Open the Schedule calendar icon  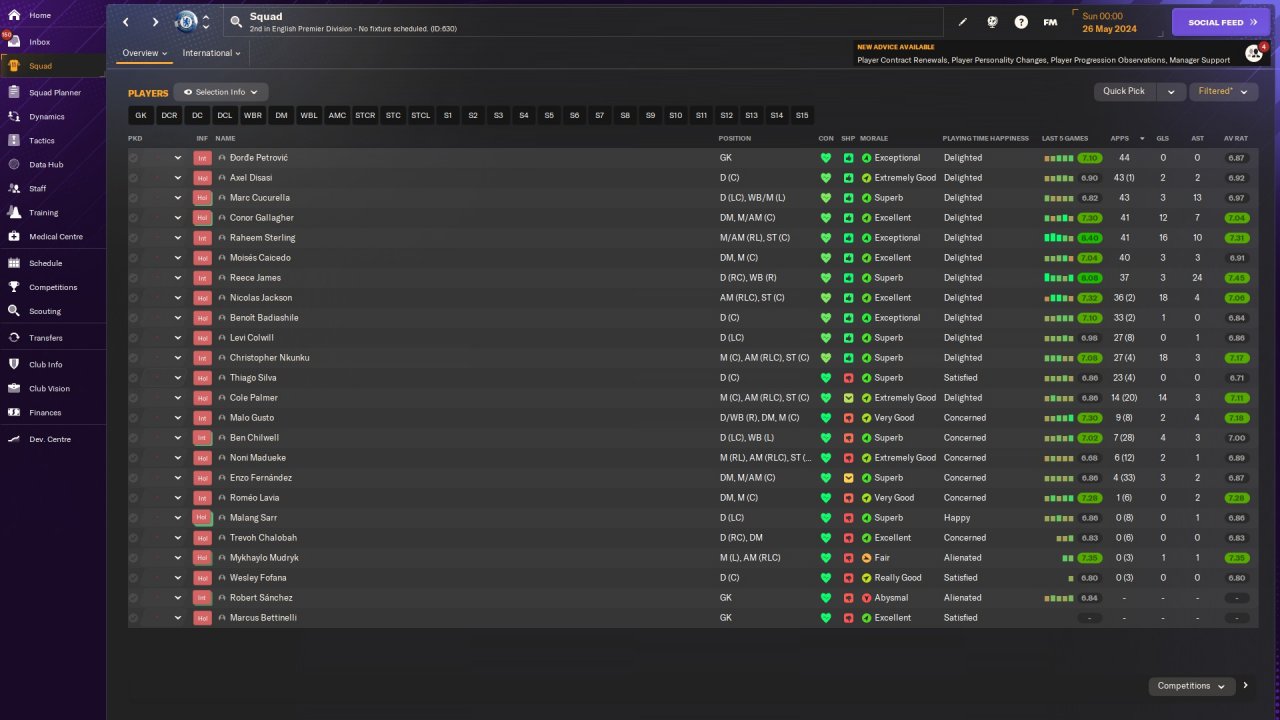pyautogui.click(x=14, y=263)
